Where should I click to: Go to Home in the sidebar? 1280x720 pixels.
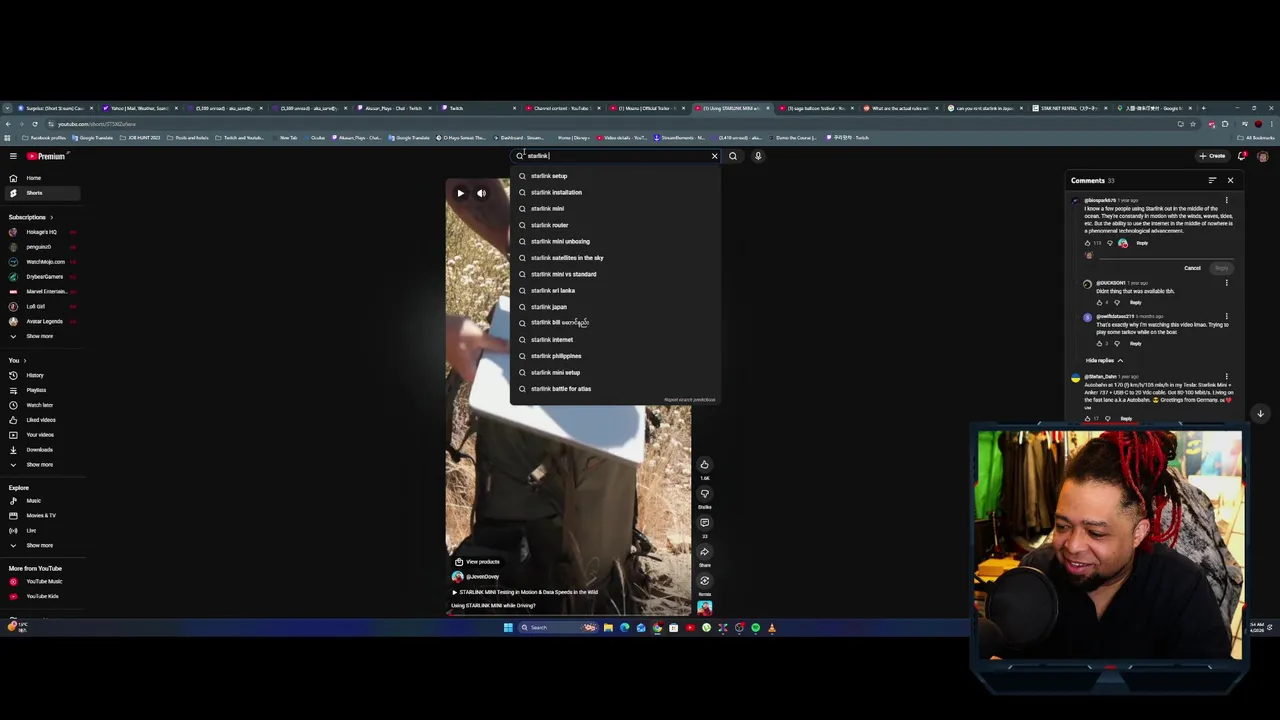[x=41, y=178]
